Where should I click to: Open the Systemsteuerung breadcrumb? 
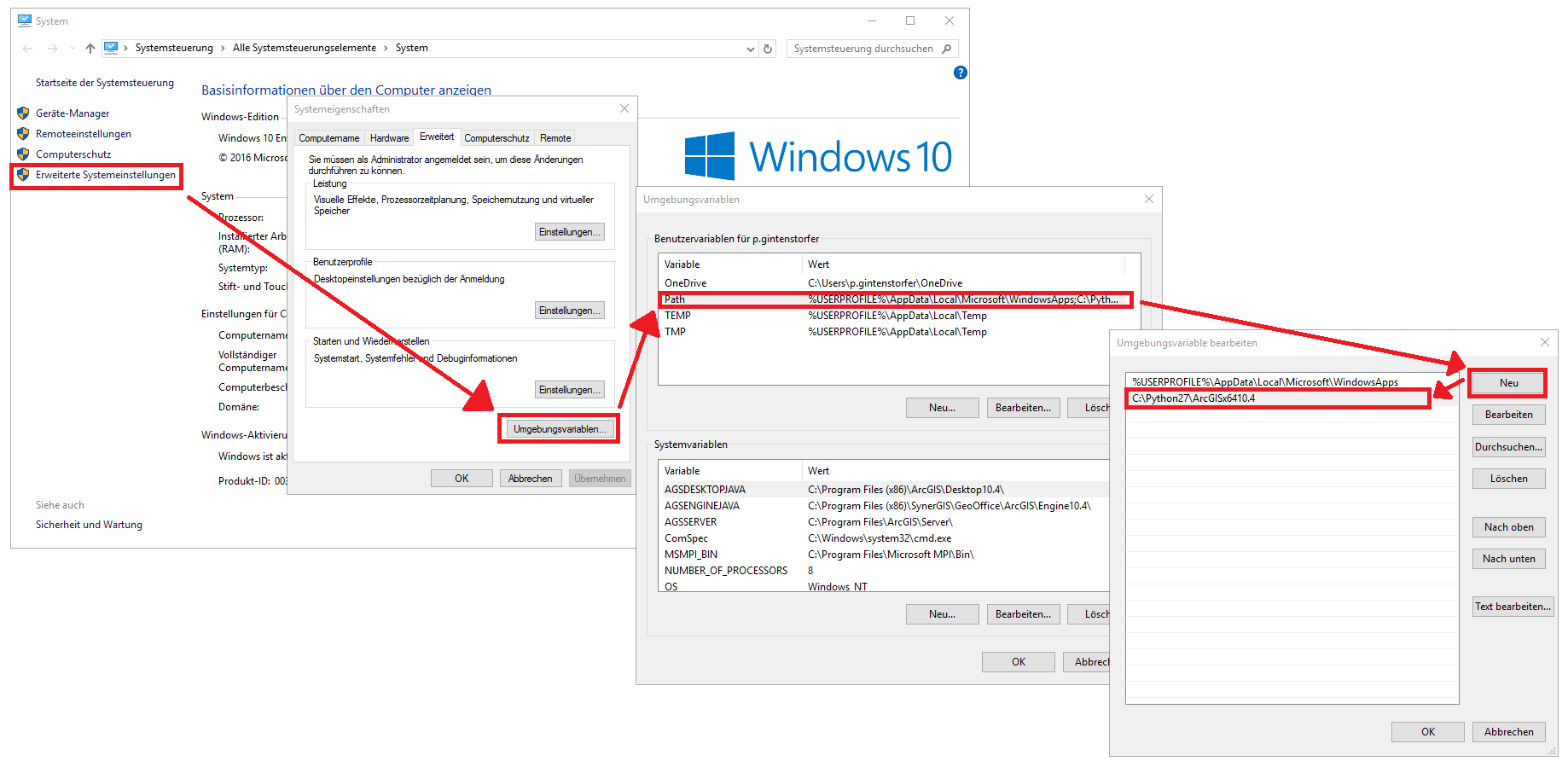tap(174, 48)
